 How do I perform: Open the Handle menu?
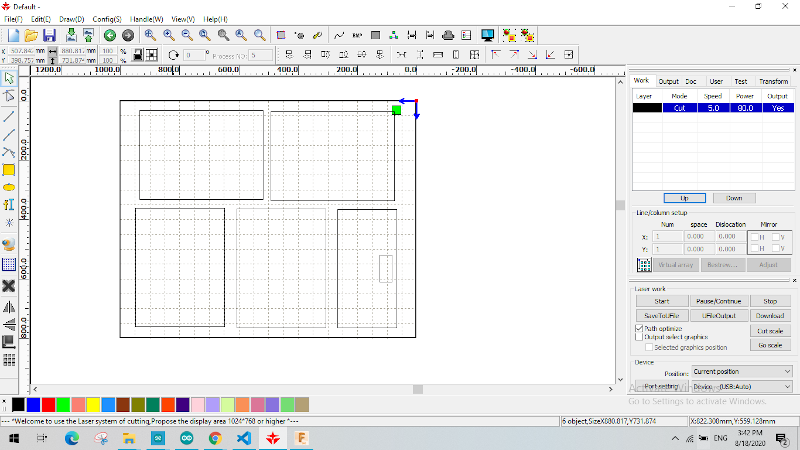pos(146,19)
